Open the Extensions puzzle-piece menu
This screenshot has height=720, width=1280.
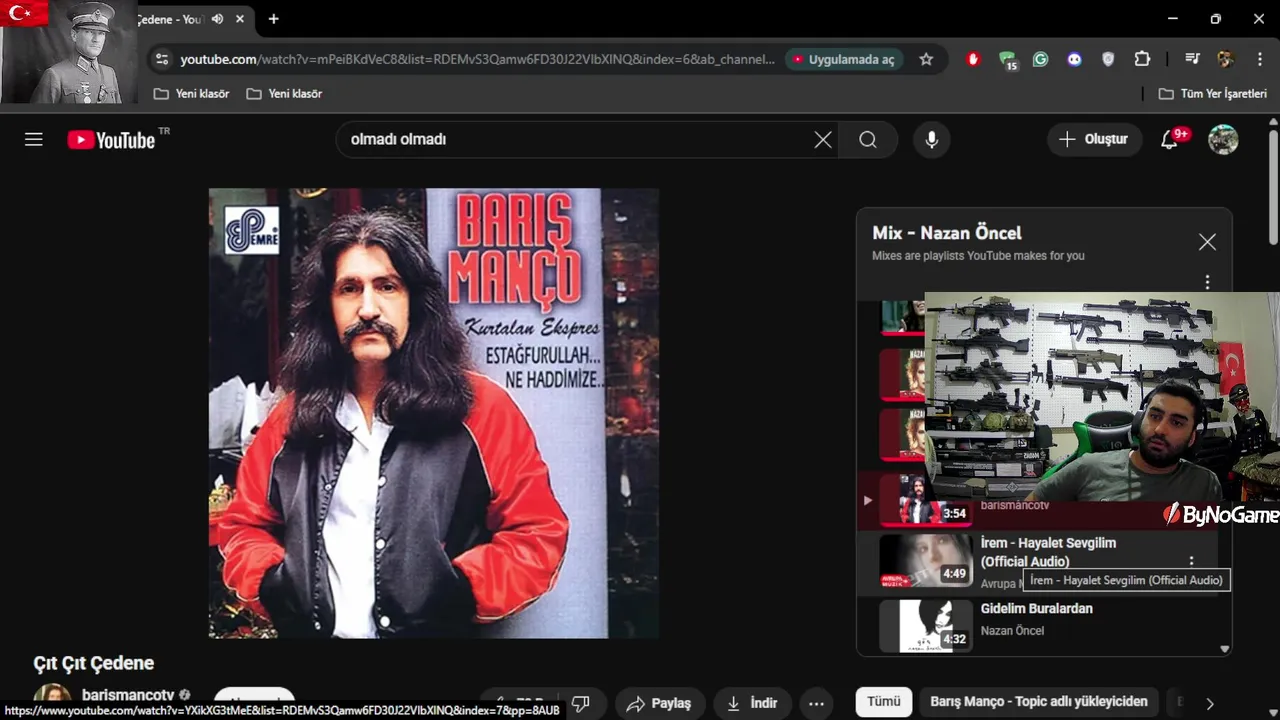(x=1142, y=59)
